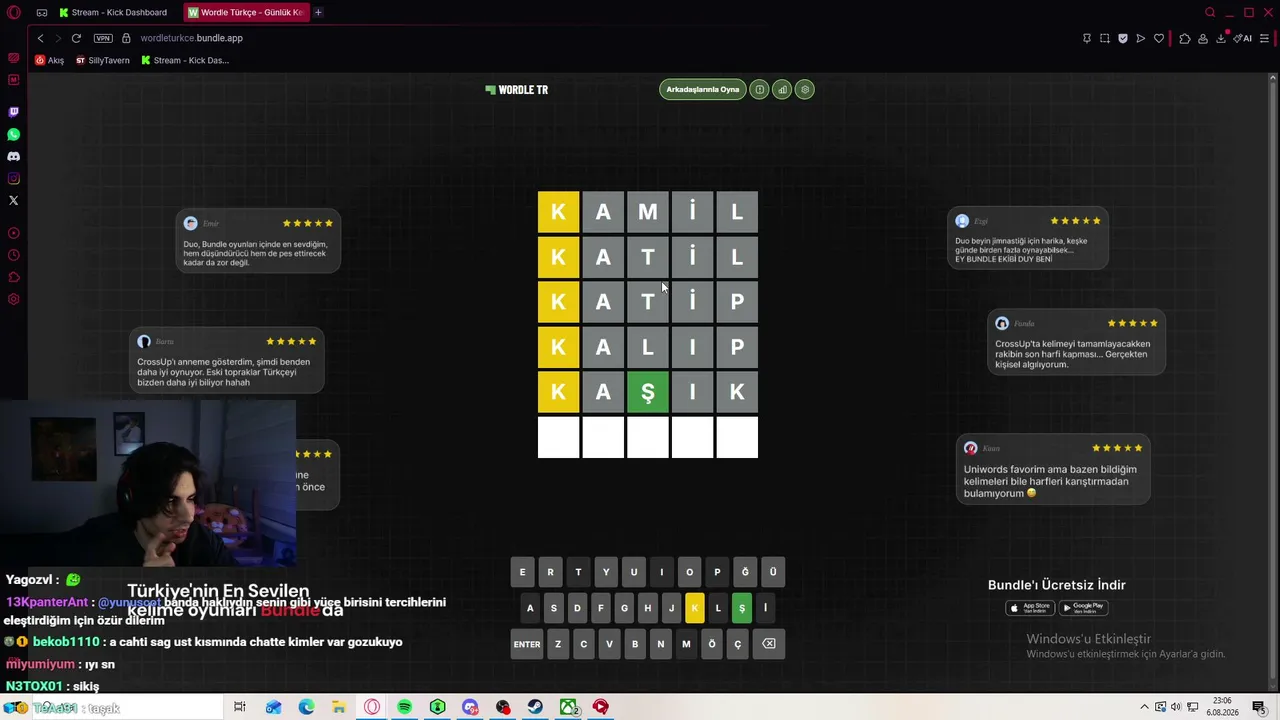Open a new browser tab

[318, 12]
